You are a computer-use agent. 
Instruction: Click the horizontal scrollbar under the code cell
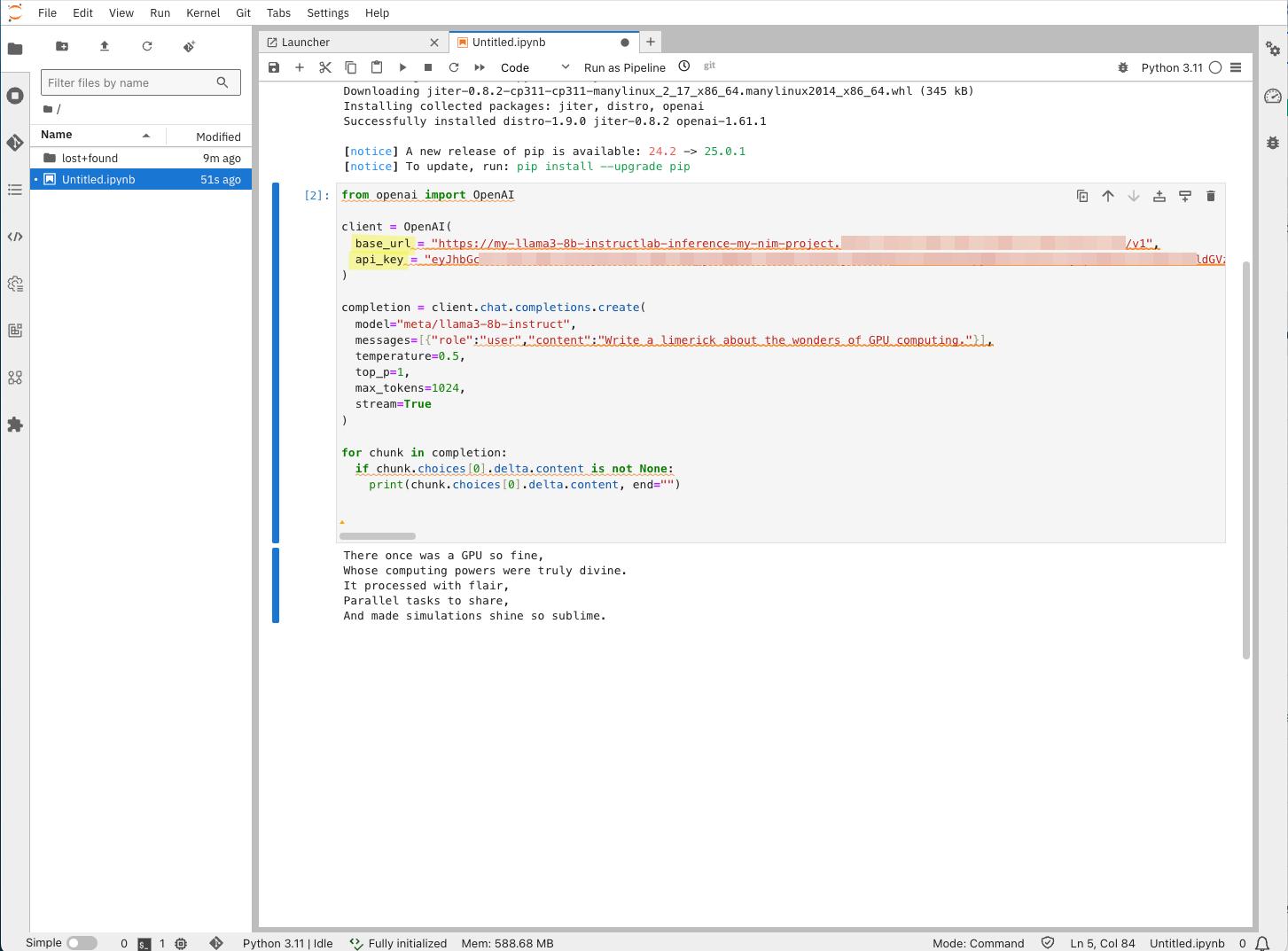coord(378,536)
